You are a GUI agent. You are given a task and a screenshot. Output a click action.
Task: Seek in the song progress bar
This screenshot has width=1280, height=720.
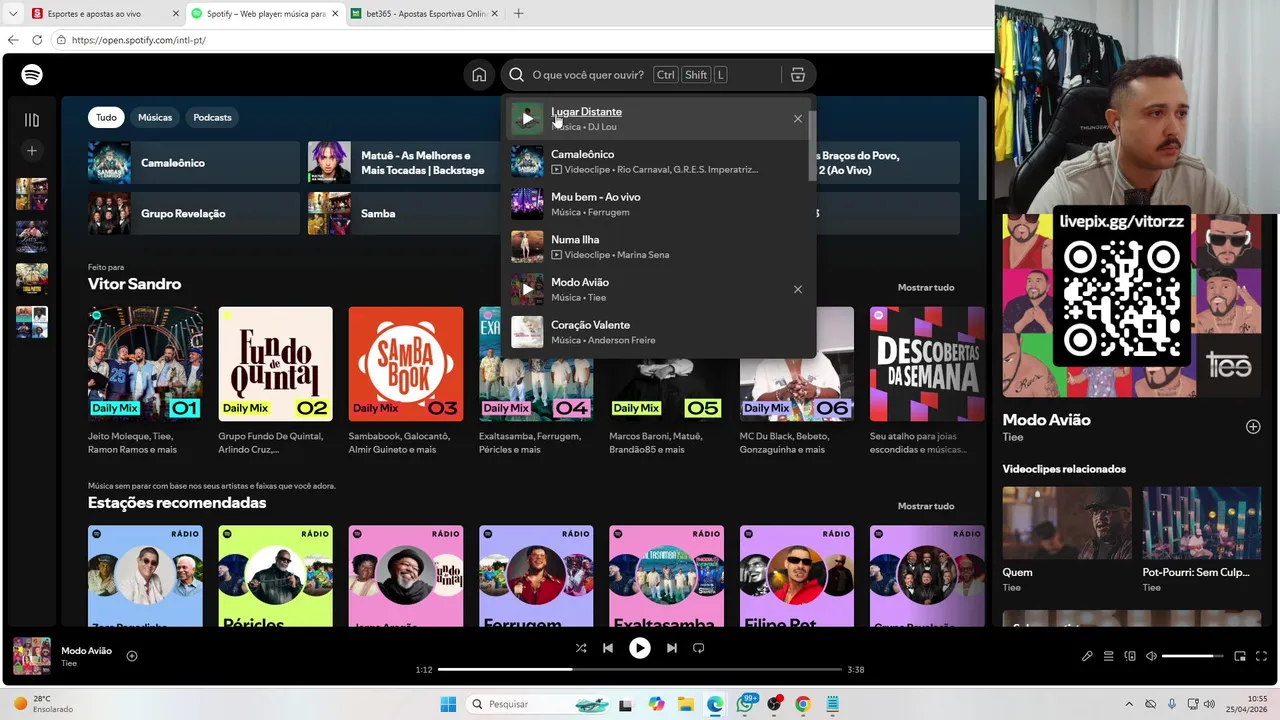click(640, 669)
